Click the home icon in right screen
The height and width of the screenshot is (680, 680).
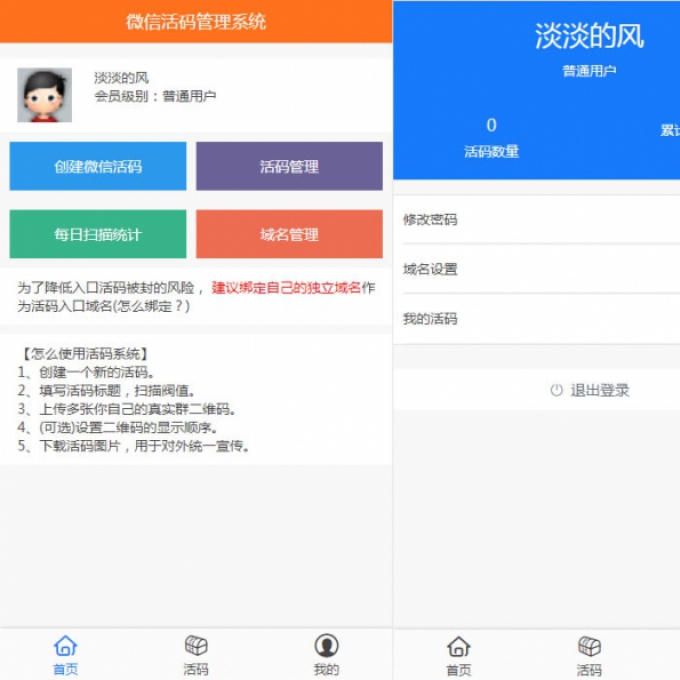pyautogui.click(x=458, y=647)
